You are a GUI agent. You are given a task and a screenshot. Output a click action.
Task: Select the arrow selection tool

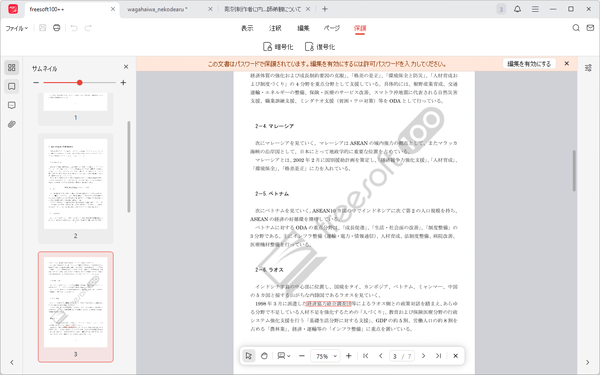coord(249,356)
